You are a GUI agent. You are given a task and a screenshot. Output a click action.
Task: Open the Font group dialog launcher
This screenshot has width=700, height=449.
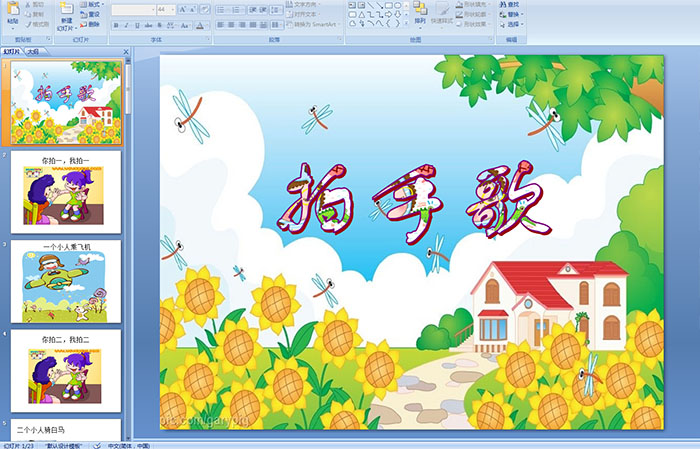208,39
